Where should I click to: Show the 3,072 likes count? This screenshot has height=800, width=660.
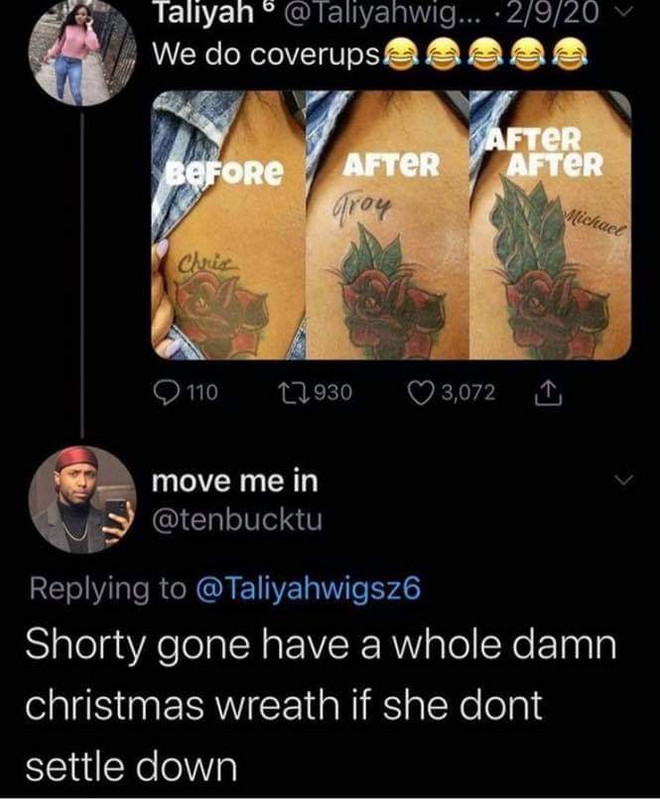(x=468, y=392)
